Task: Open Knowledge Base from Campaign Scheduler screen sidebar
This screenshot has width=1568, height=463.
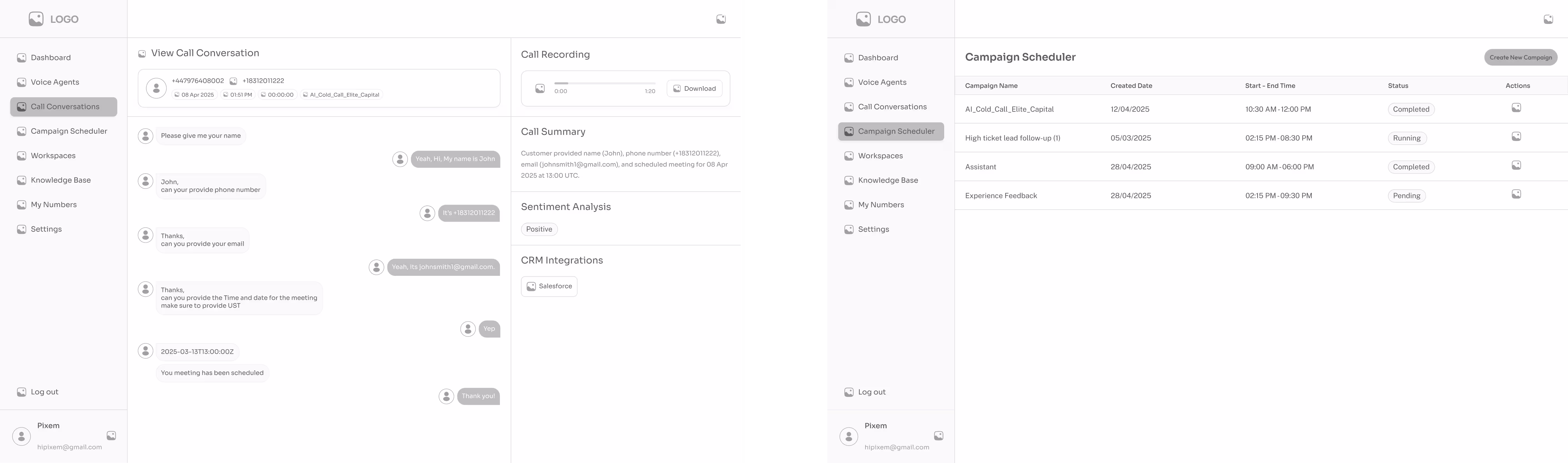Action: (x=891, y=180)
